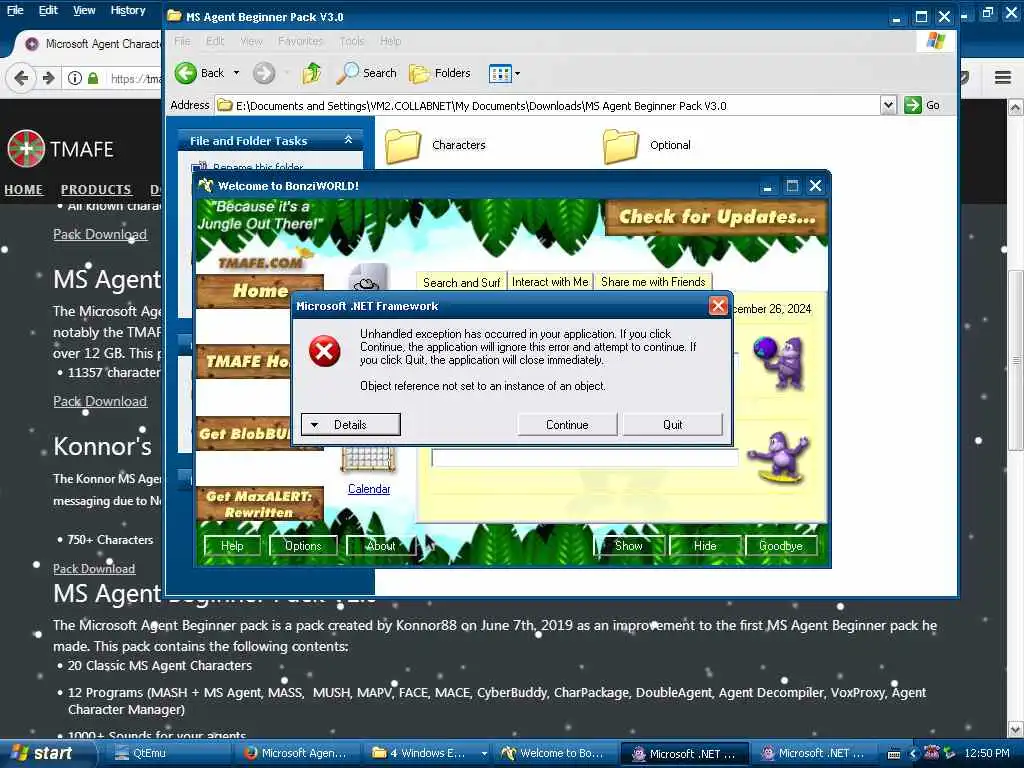Open the Share me with Friends tab
1024x768 pixels.
[653, 281]
